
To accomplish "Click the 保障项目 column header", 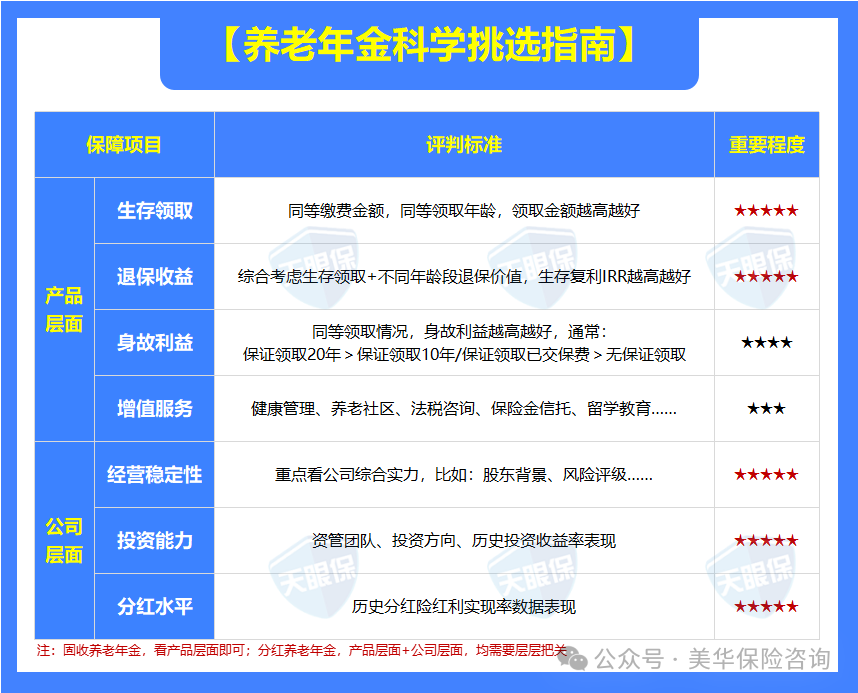I will click(122, 143).
